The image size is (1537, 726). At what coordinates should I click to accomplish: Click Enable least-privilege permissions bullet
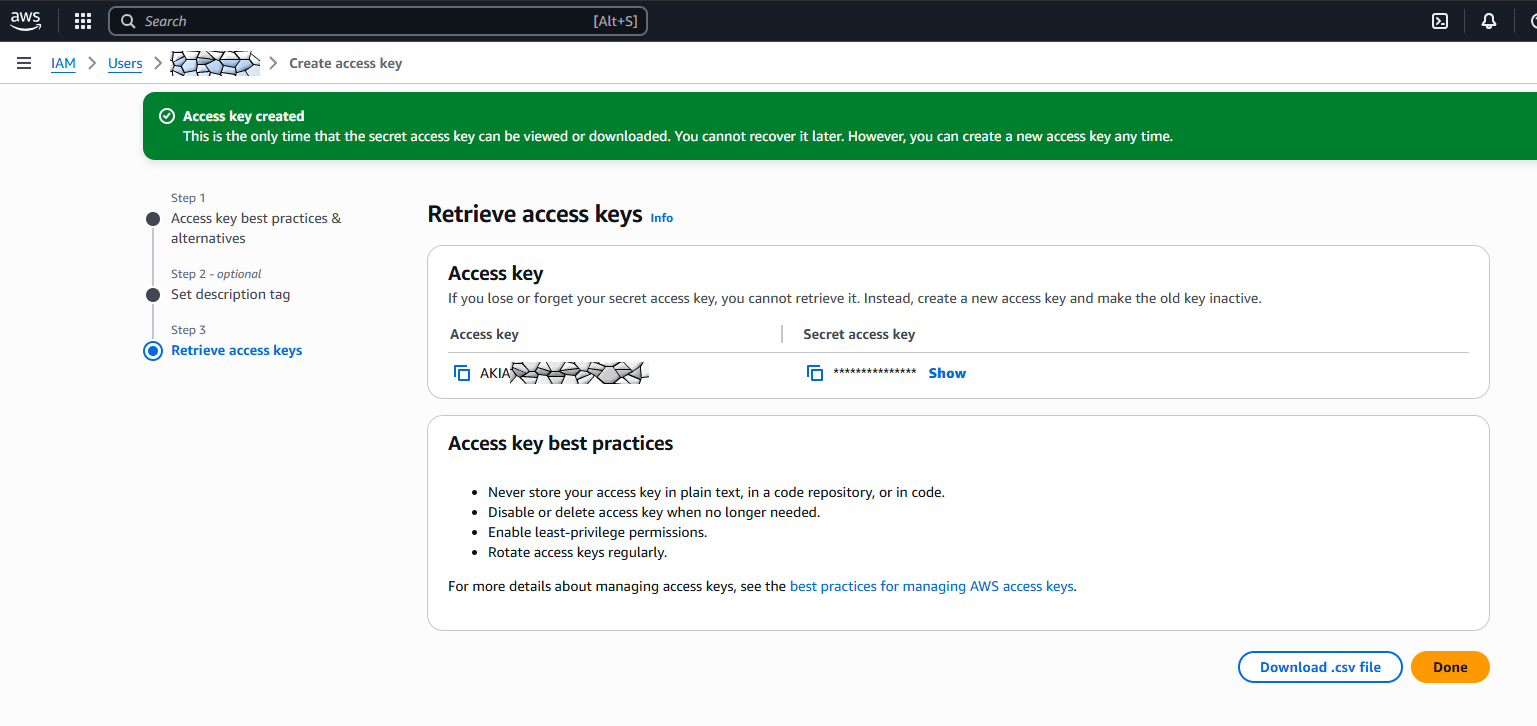click(597, 532)
